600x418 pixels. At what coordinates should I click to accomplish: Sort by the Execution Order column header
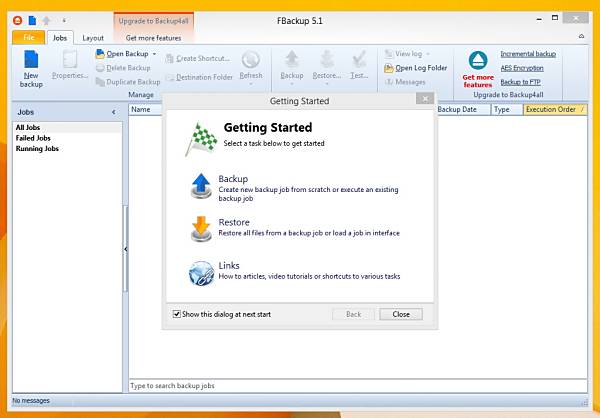point(555,109)
